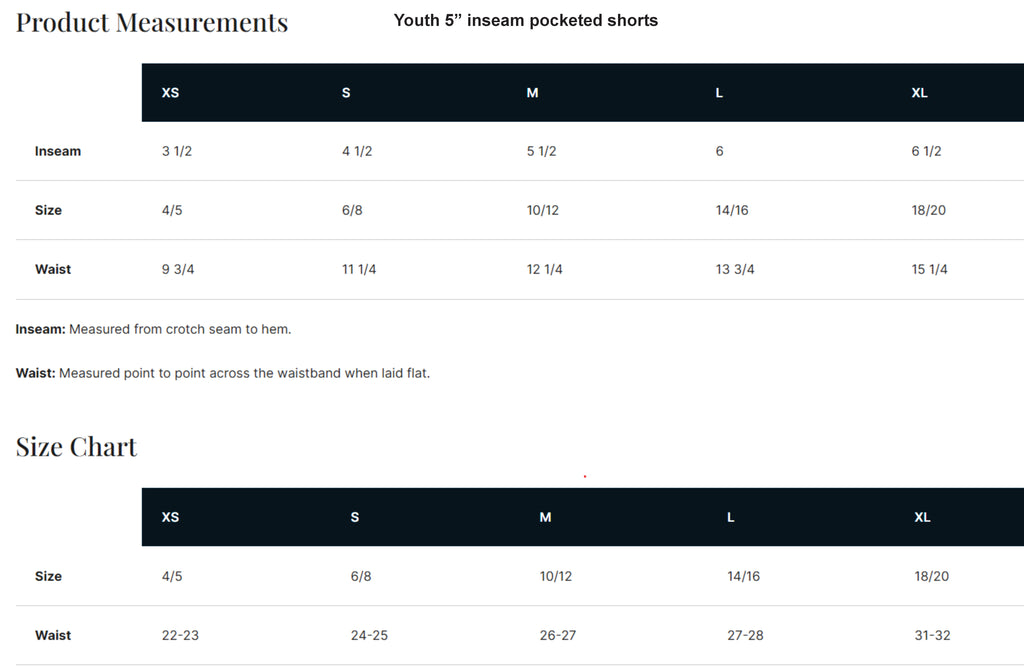This screenshot has width=1024, height=668.
Task: Click the 22-23 waist range
Action: (180, 635)
